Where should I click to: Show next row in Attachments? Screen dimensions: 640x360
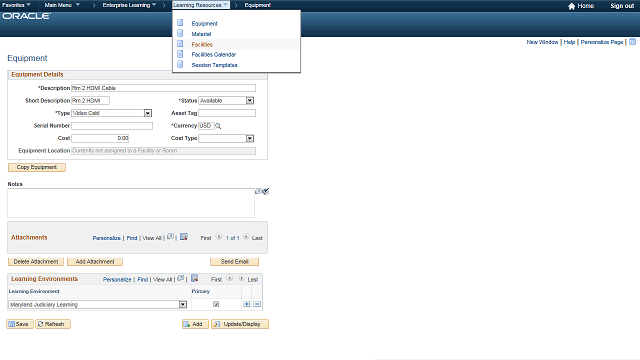point(246,237)
